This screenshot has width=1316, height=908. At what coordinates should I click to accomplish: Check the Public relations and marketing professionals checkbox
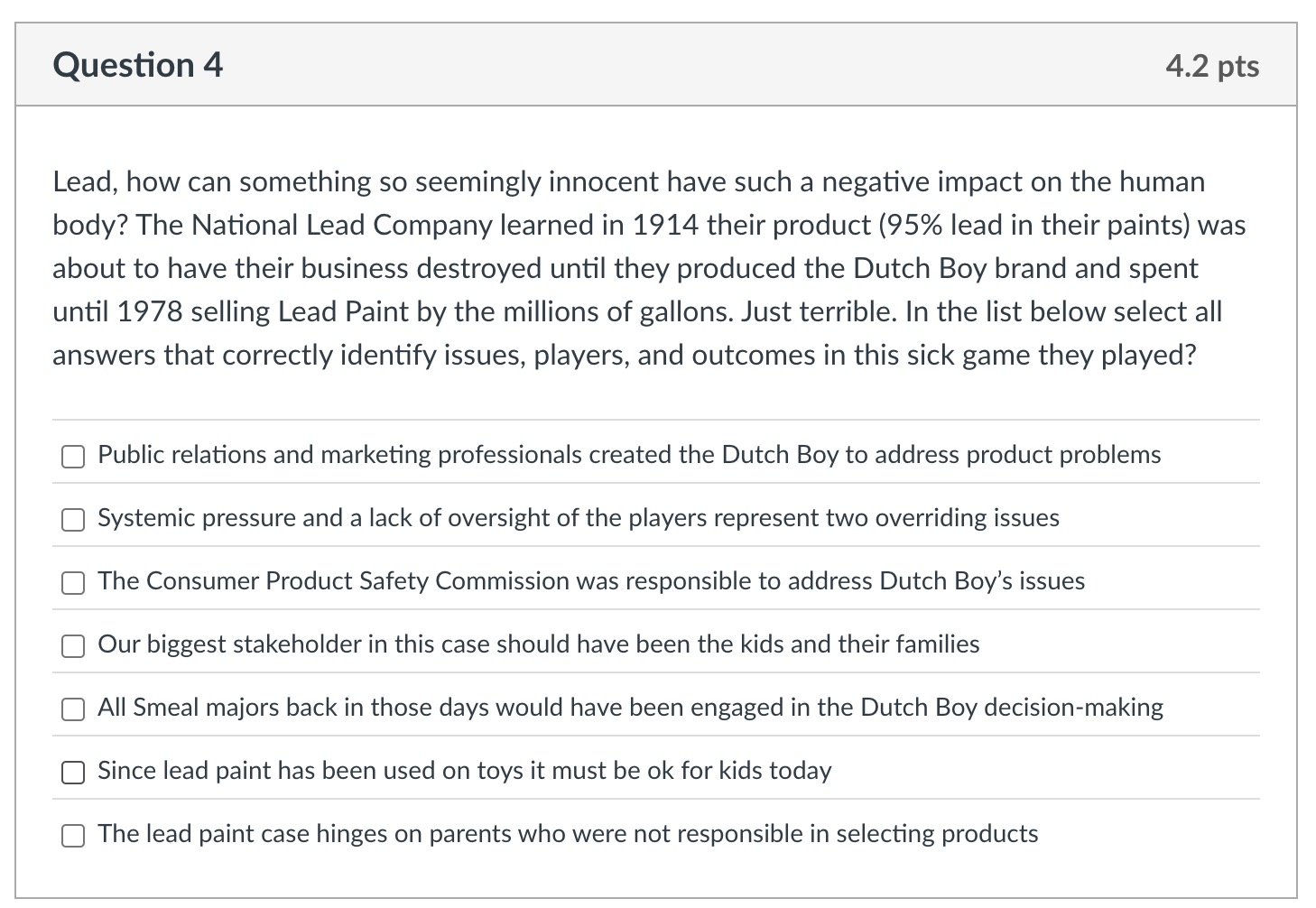pyautogui.click(x=73, y=457)
